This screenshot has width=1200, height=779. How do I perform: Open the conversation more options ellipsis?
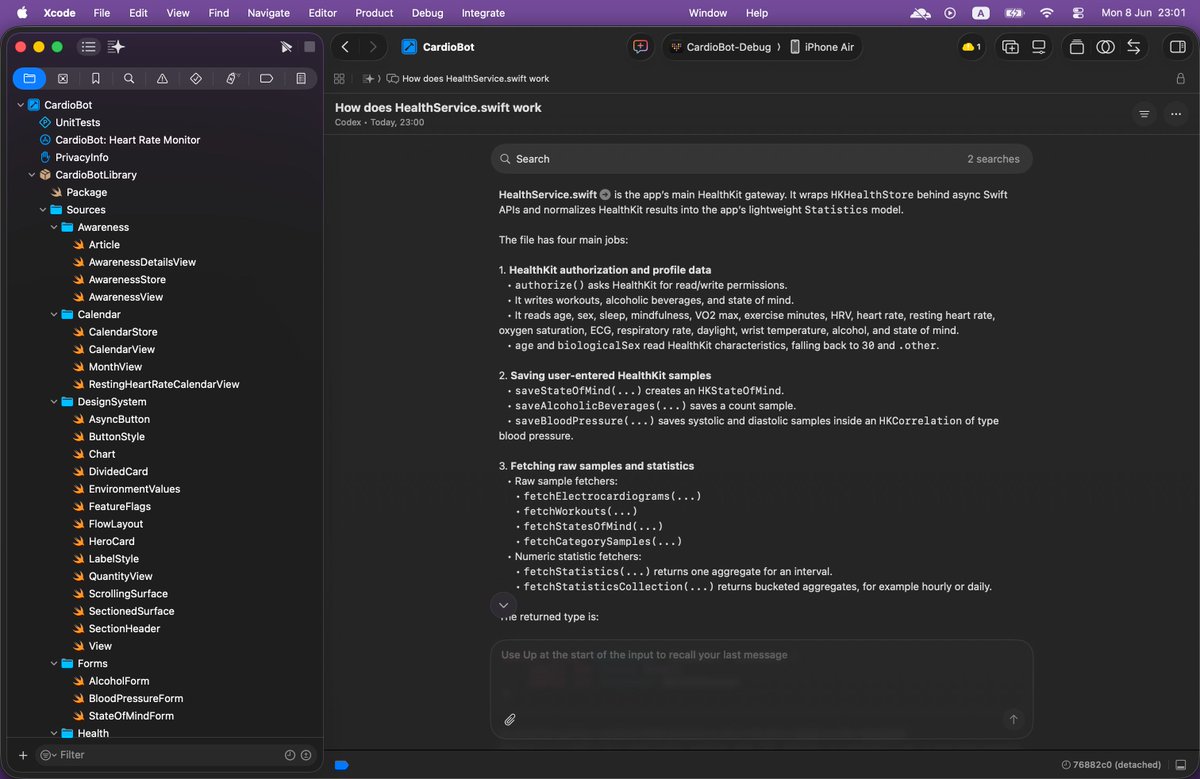point(1176,114)
